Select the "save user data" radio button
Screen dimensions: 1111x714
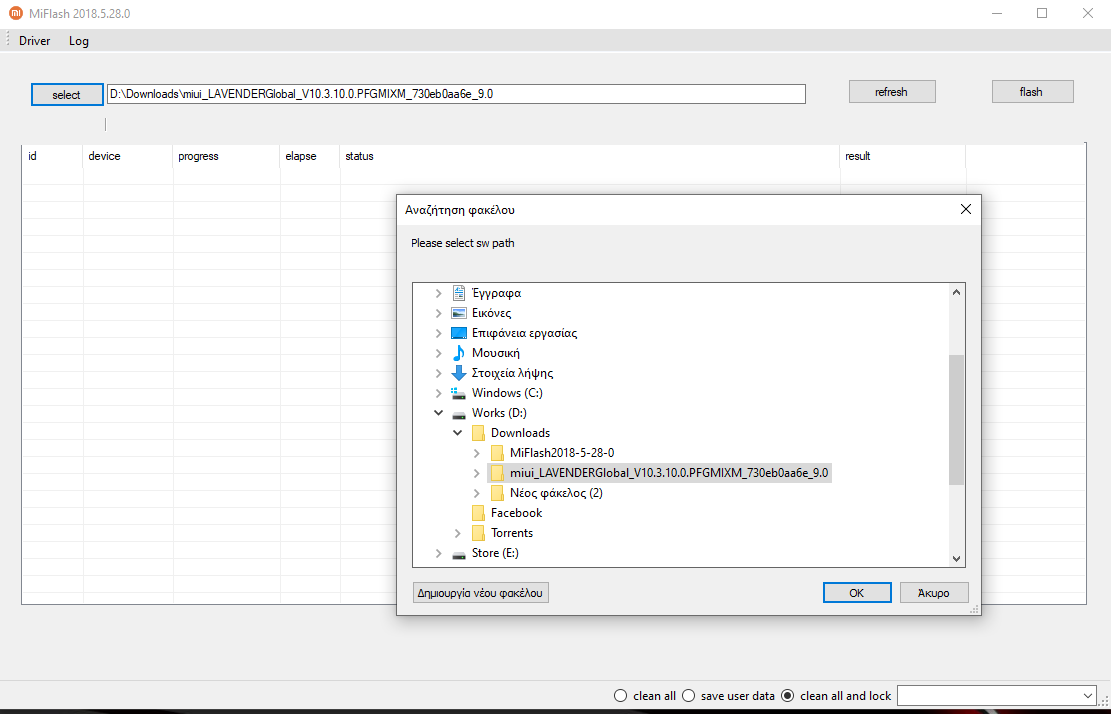tap(688, 696)
